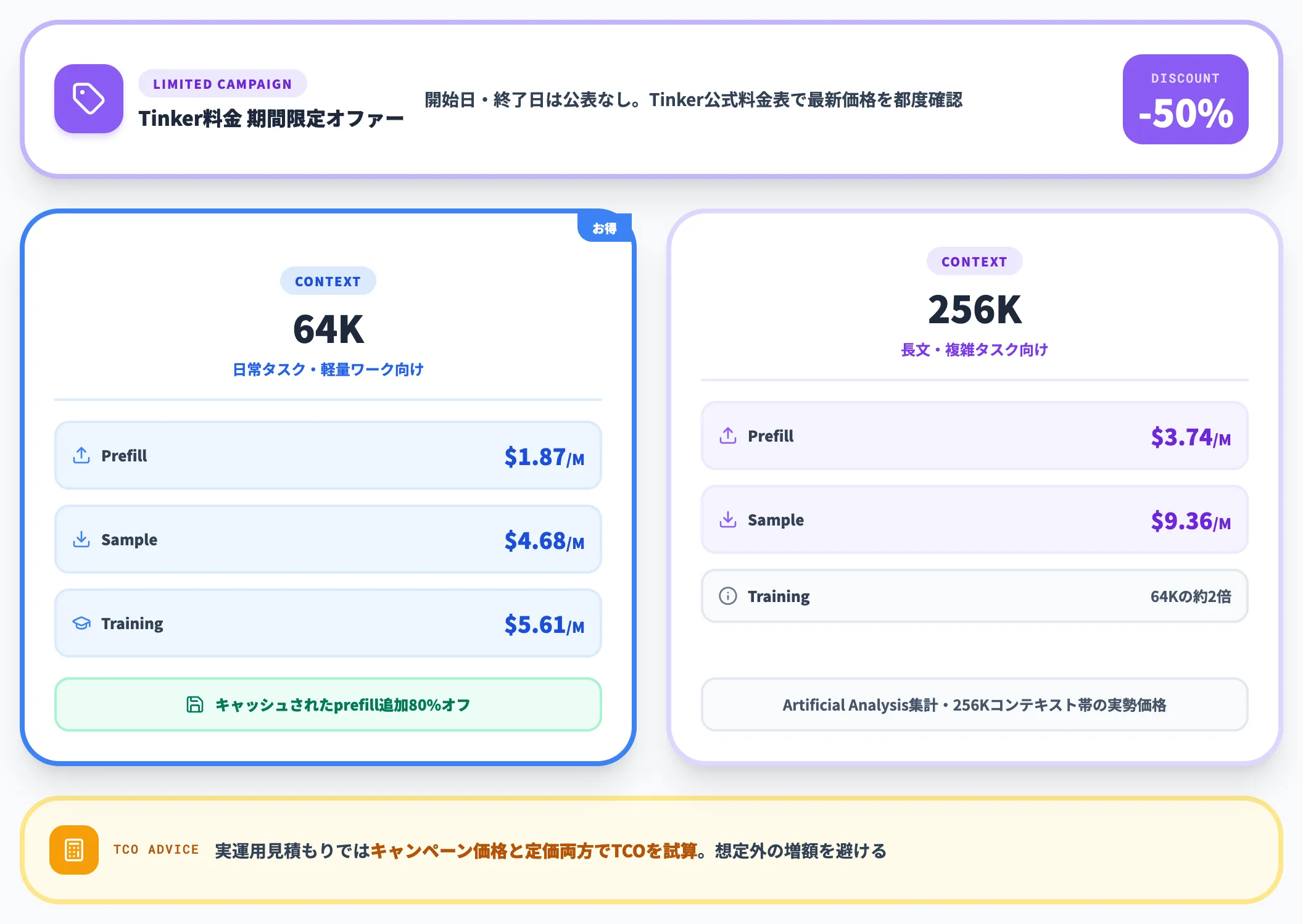The image size is (1303, 924).
Task: Click the Tinker料金 期間限定オファー title
Action: [x=271, y=118]
